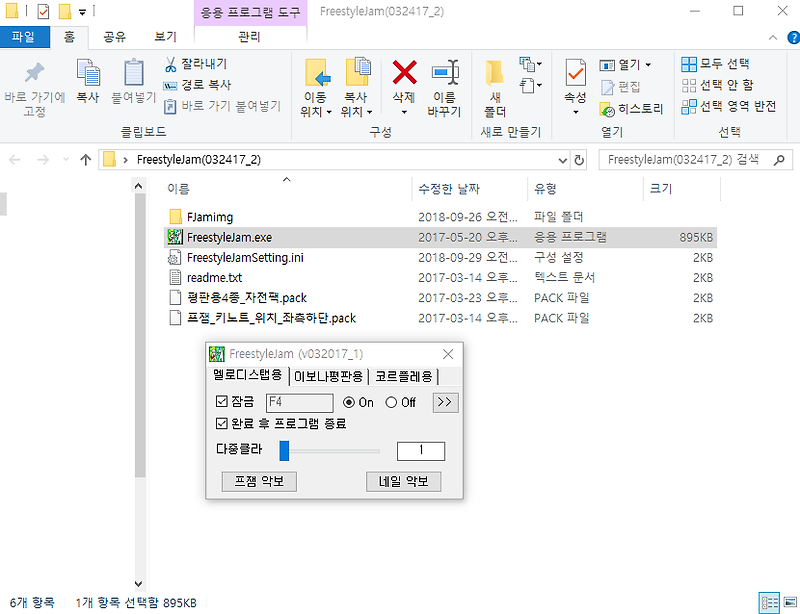The image size is (800, 614).
Task: Switch to the 이보나평판용 tab
Action: tap(329, 377)
